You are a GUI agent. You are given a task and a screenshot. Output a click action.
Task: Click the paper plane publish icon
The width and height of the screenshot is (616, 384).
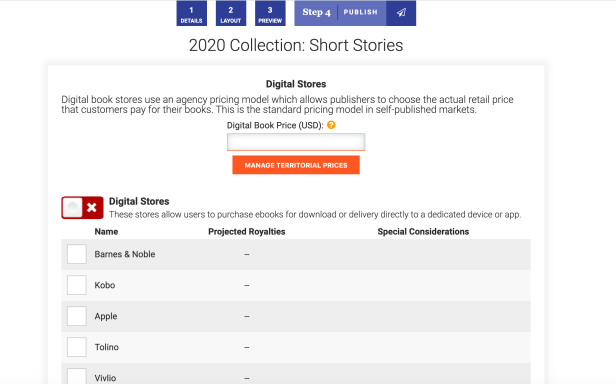pos(401,13)
